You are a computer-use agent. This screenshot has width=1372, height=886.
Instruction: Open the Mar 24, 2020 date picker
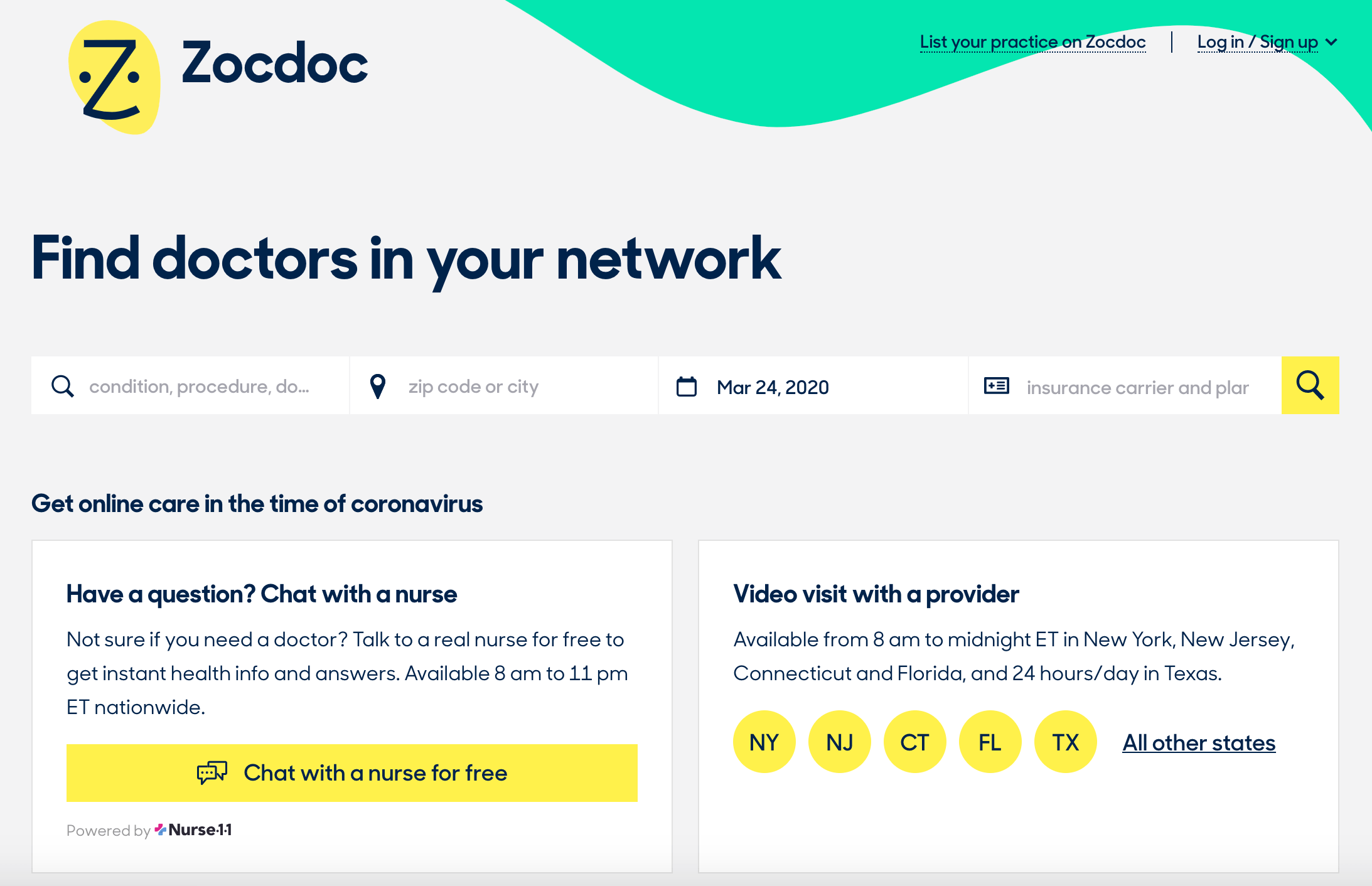pyautogui.click(x=813, y=385)
